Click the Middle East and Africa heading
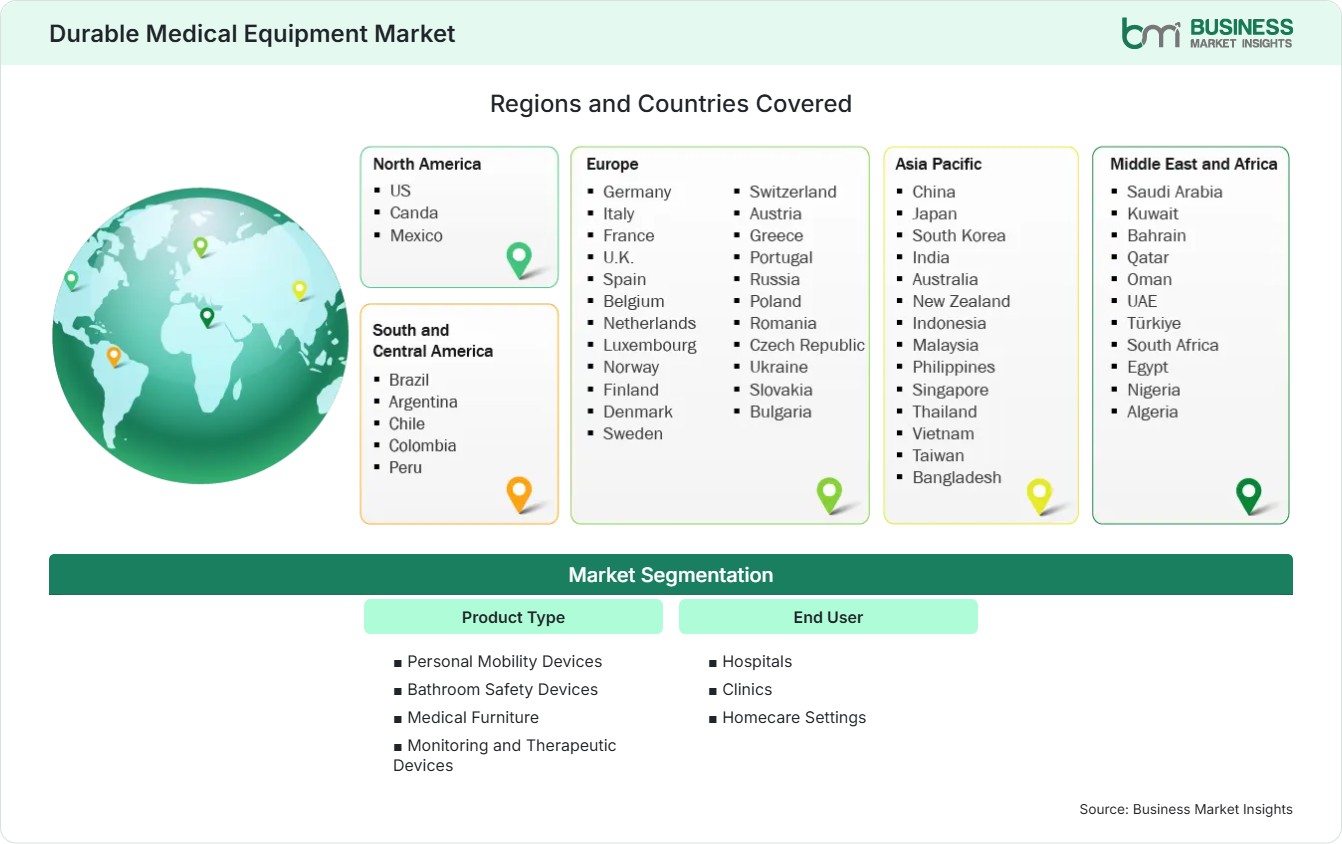This screenshot has width=1342, height=844. 1194,164
